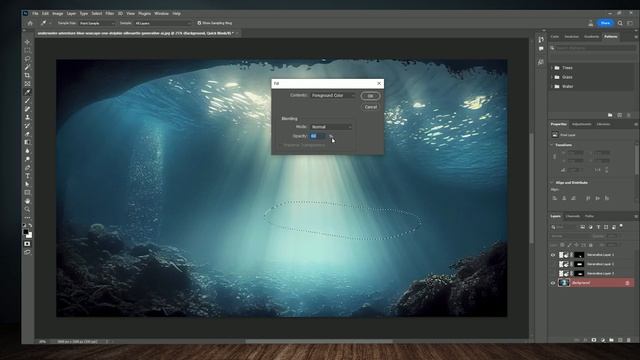Viewport: 640px width, 360px height.
Task: Hide the Background layer
Action: click(553, 283)
